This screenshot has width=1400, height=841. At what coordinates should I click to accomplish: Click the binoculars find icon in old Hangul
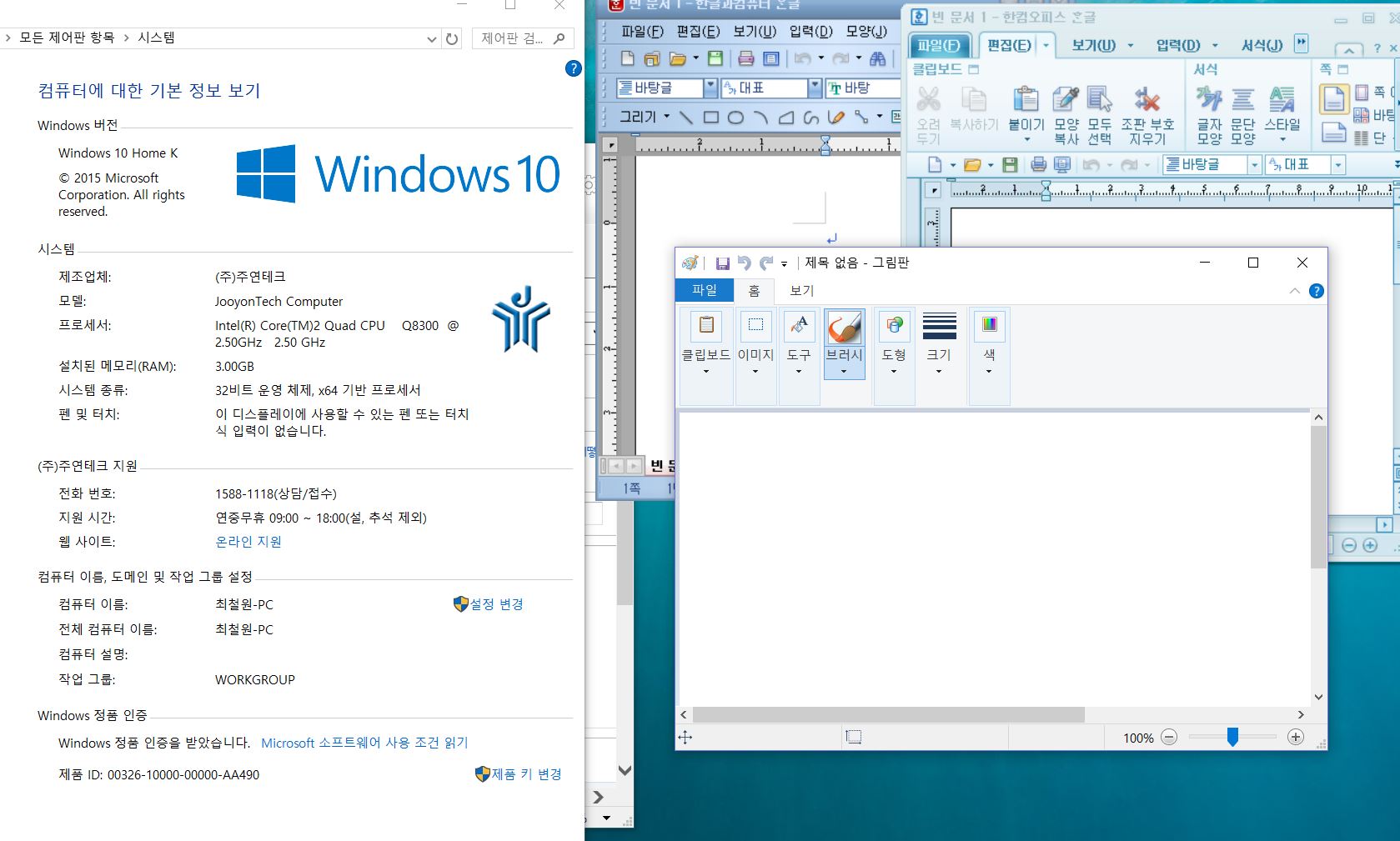(877, 58)
